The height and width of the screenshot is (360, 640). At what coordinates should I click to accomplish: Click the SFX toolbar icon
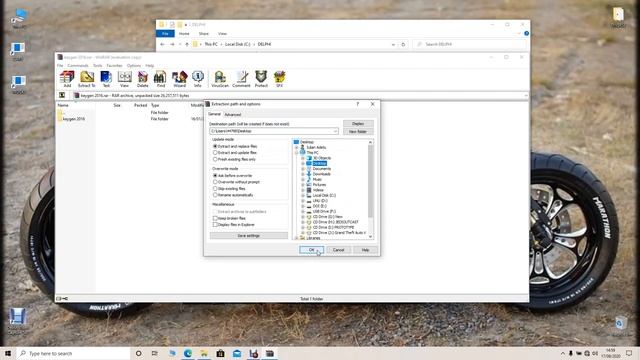click(x=280, y=78)
